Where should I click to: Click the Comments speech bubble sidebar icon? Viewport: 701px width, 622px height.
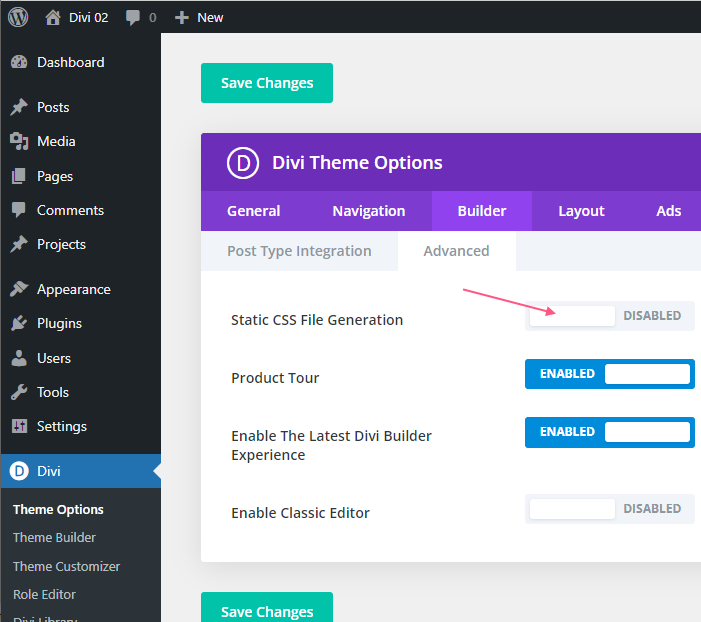(x=19, y=210)
